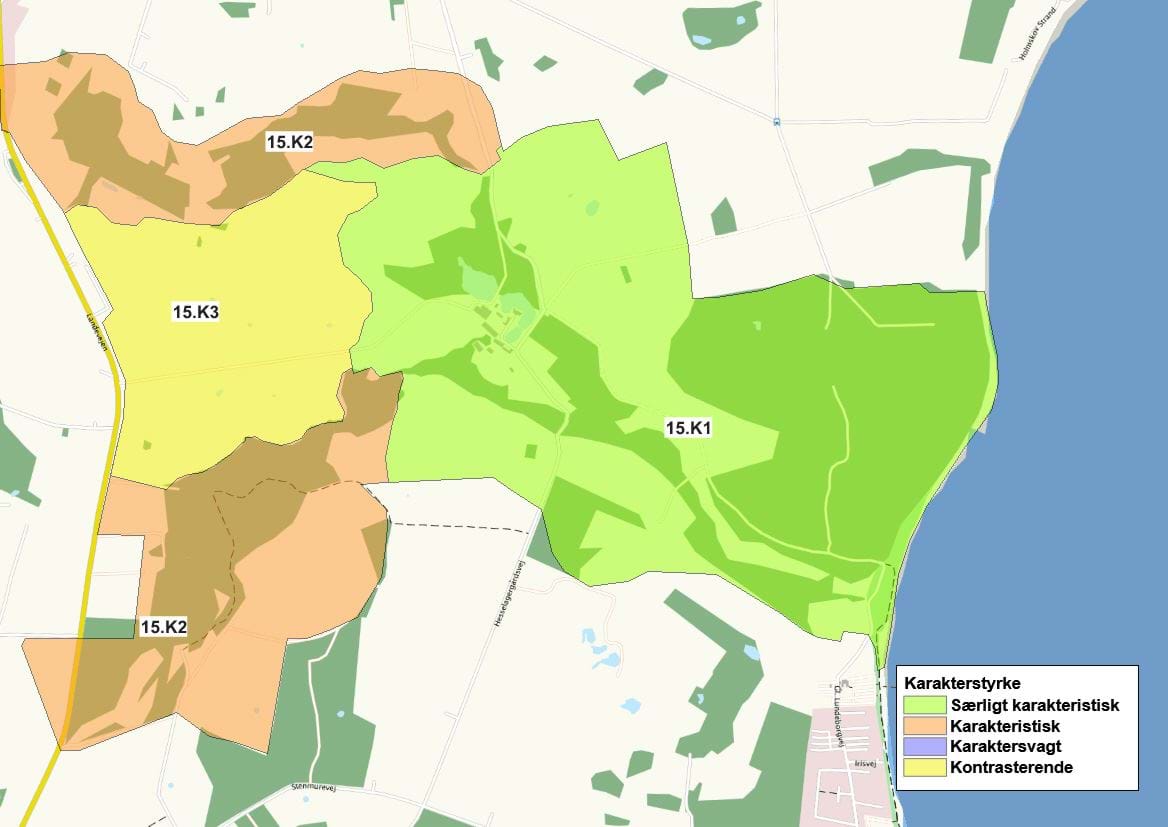Click the lower 15.K2 area label
Screen dimensions: 1168x827
click(163, 627)
